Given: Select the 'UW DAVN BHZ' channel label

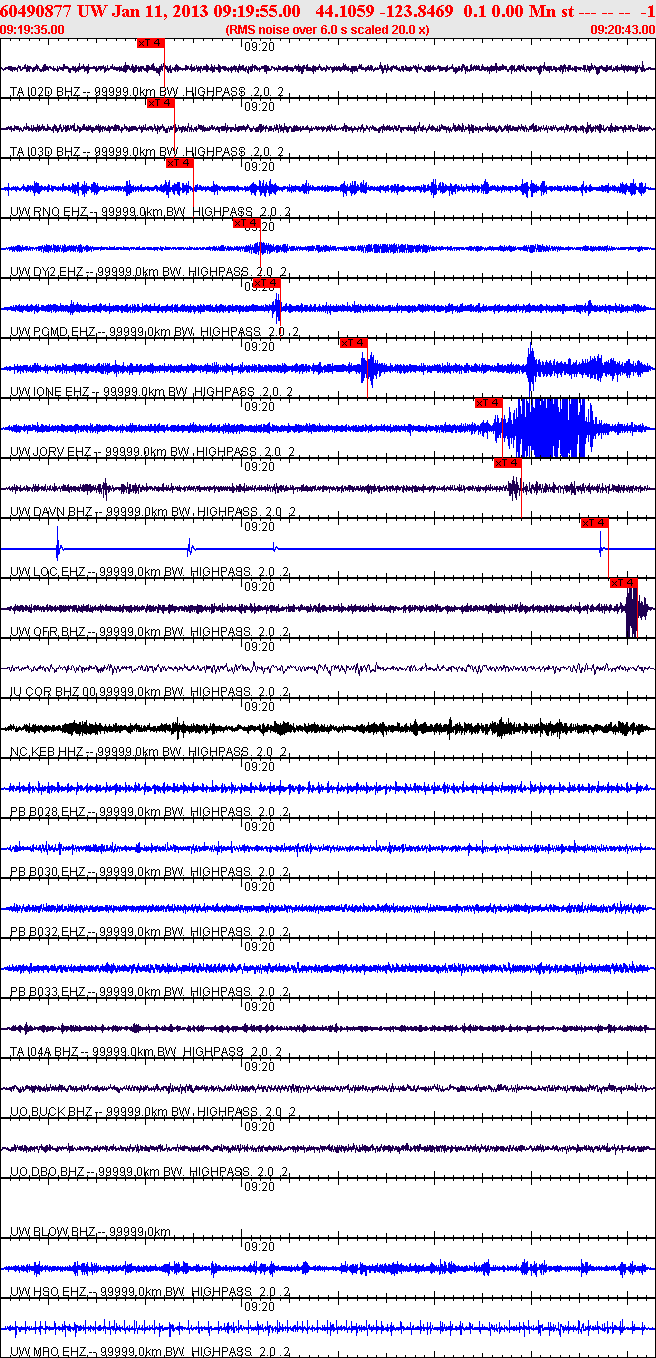Looking at the screenshot, I should [52, 512].
